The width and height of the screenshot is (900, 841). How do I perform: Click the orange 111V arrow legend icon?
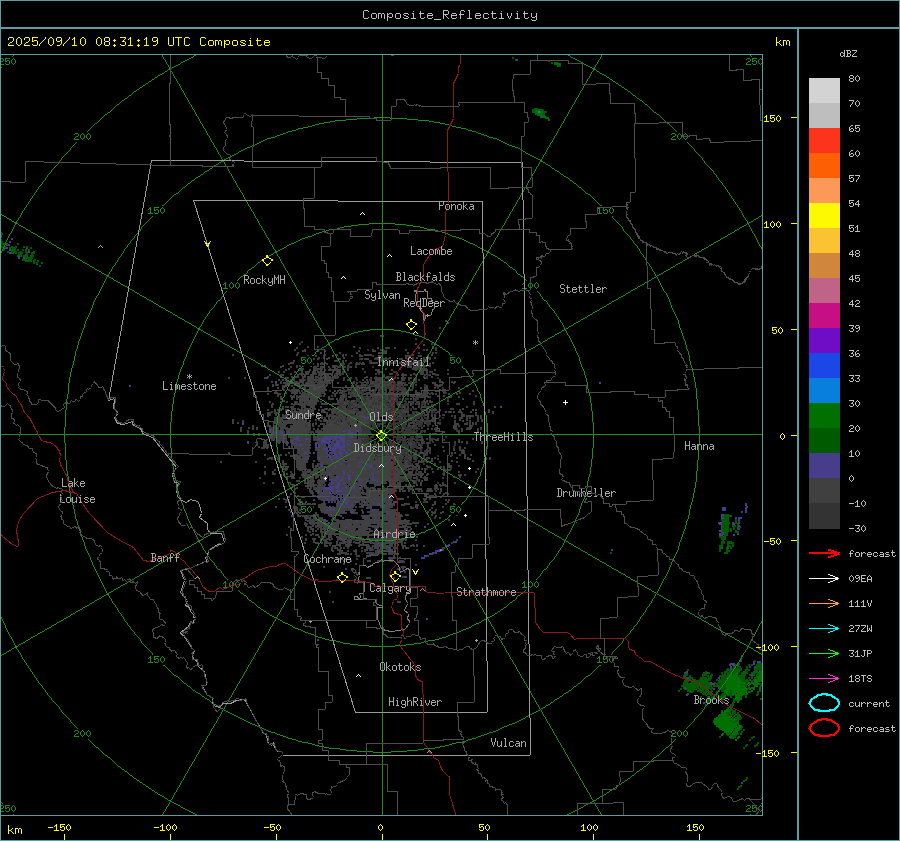tap(824, 603)
